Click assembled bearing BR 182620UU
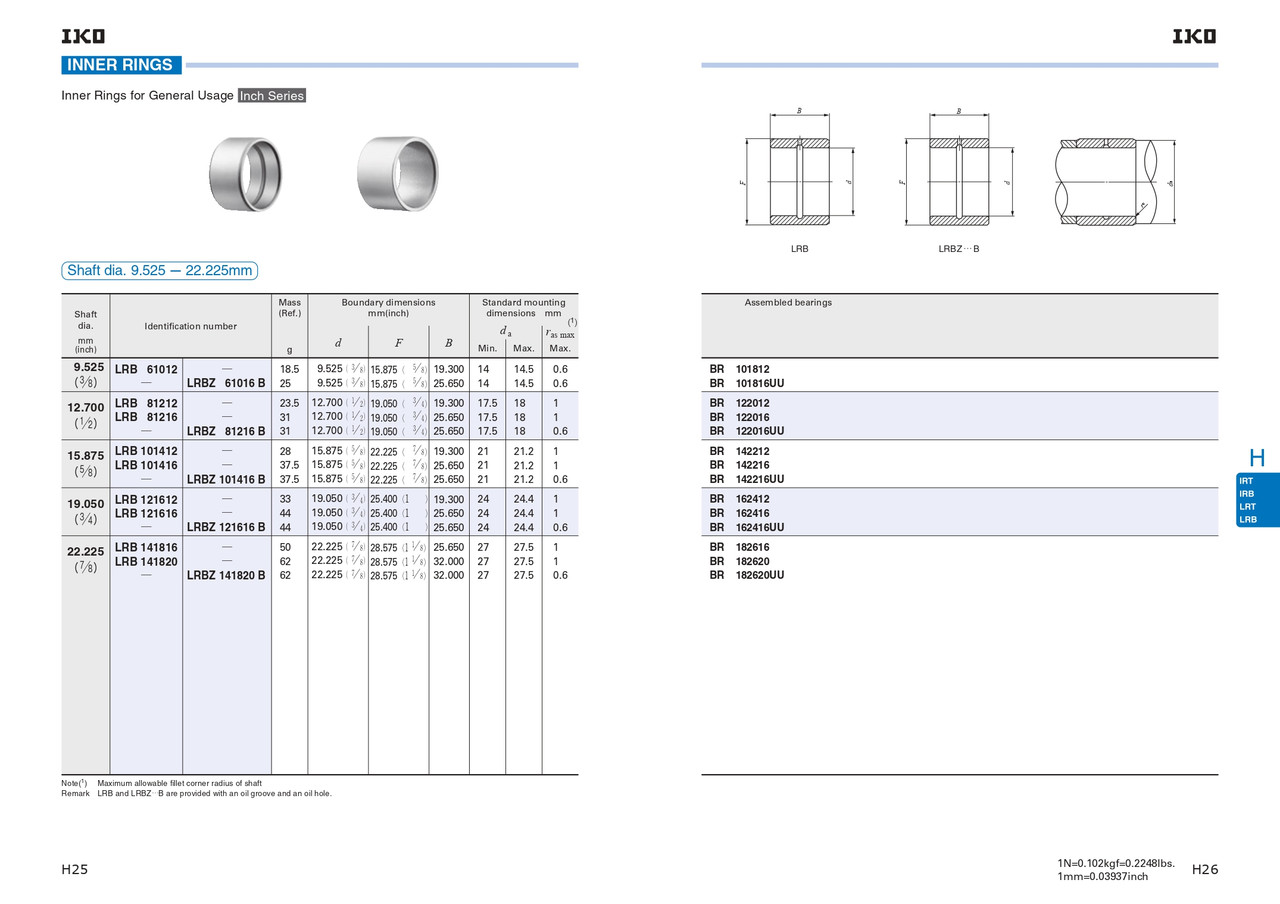The width and height of the screenshot is (1280, 904). coord(747,575)
